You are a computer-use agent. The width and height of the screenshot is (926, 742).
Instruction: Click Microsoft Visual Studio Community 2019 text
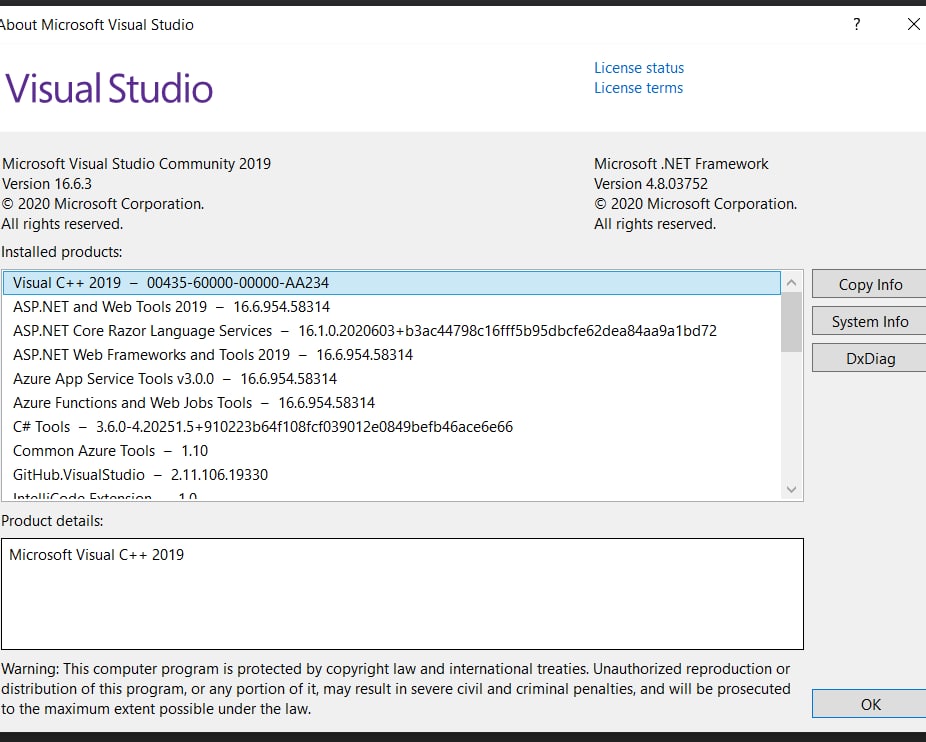point(136,164)
